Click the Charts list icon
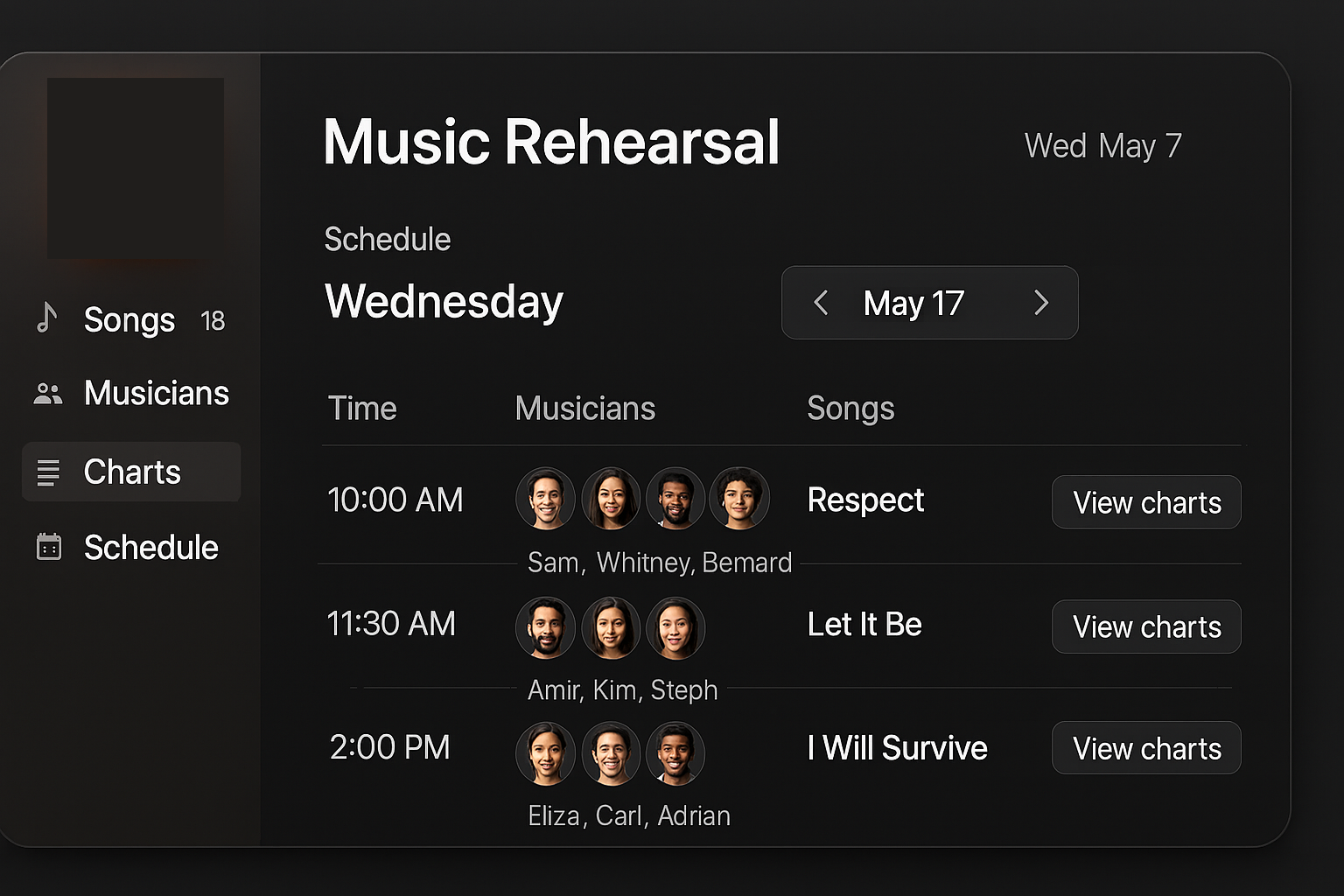 point(48,472)
